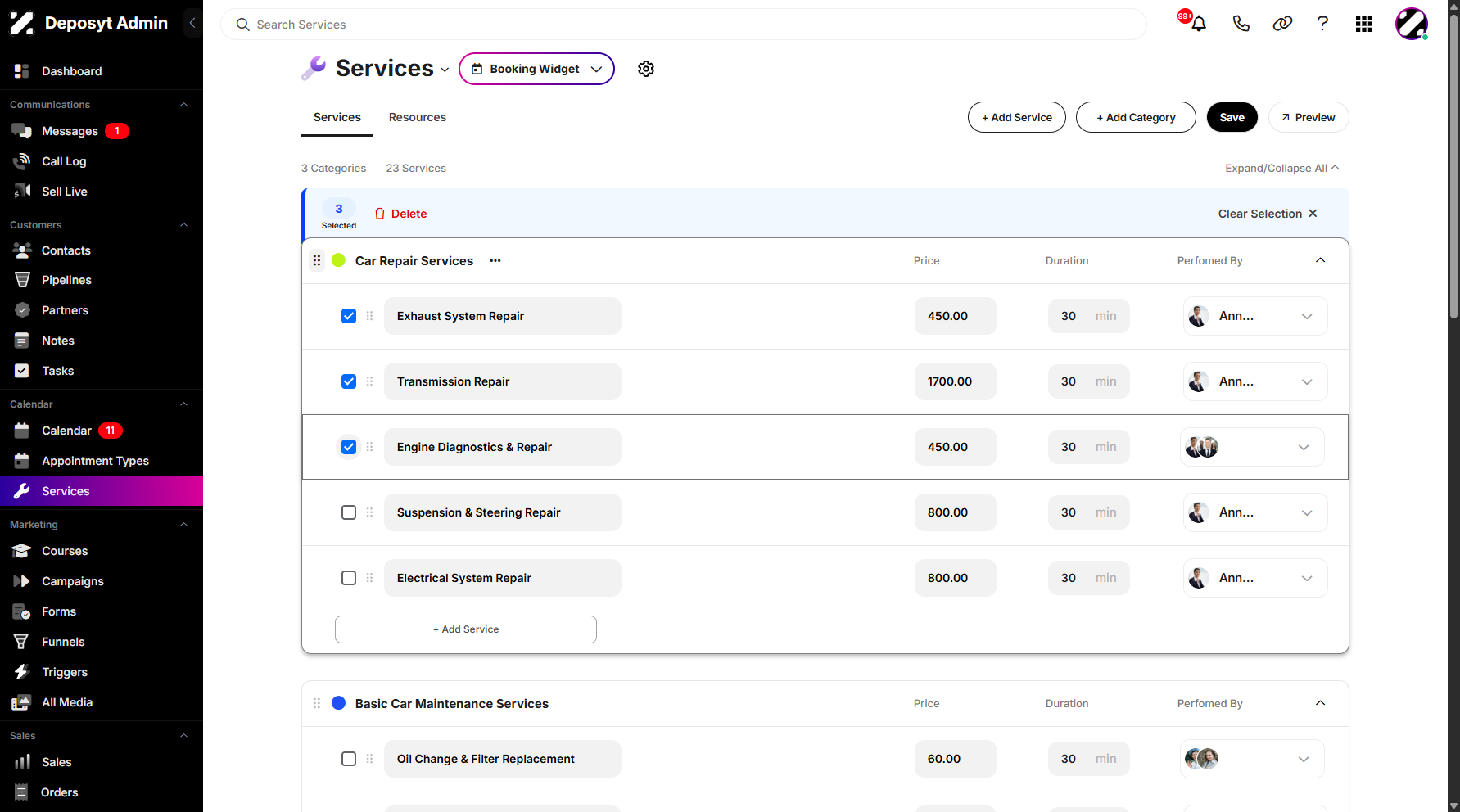Uncheck Exhaust System Repair checkbox
This screenshot has height=812, width=1460.
(x=349, y=316)
